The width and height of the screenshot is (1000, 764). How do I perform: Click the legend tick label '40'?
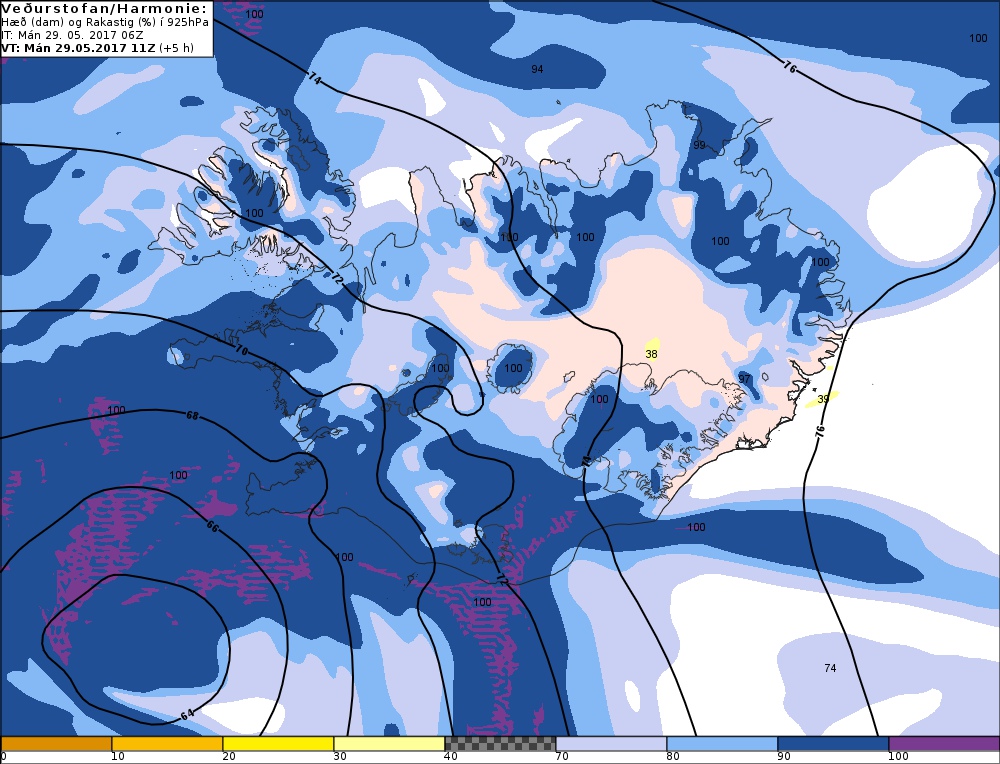[451, 756]
